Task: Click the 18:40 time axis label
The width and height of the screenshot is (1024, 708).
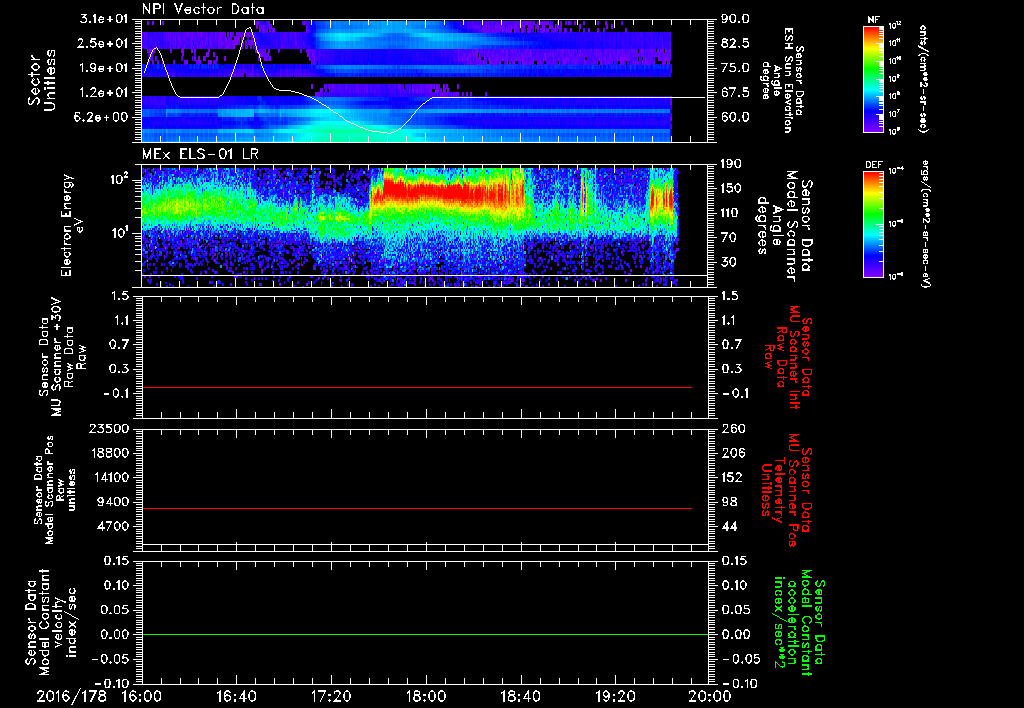Action: 520,696
